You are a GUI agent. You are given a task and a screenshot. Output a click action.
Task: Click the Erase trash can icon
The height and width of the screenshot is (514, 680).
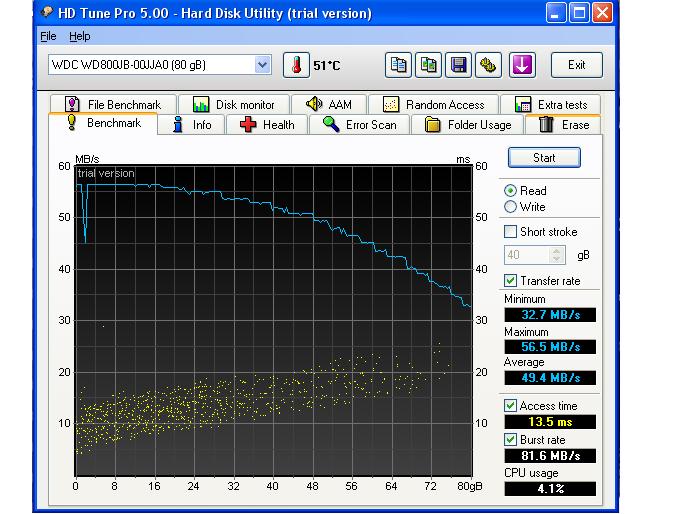[x=546, y=124]
